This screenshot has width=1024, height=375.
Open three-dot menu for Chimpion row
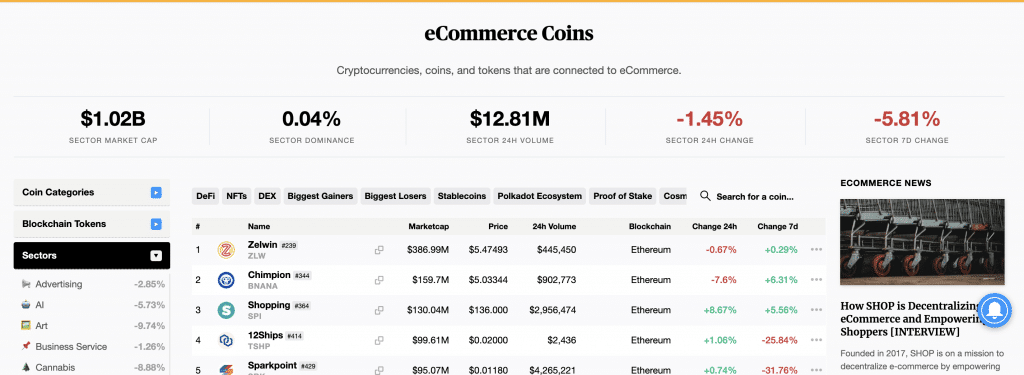(x=816, y=280)
